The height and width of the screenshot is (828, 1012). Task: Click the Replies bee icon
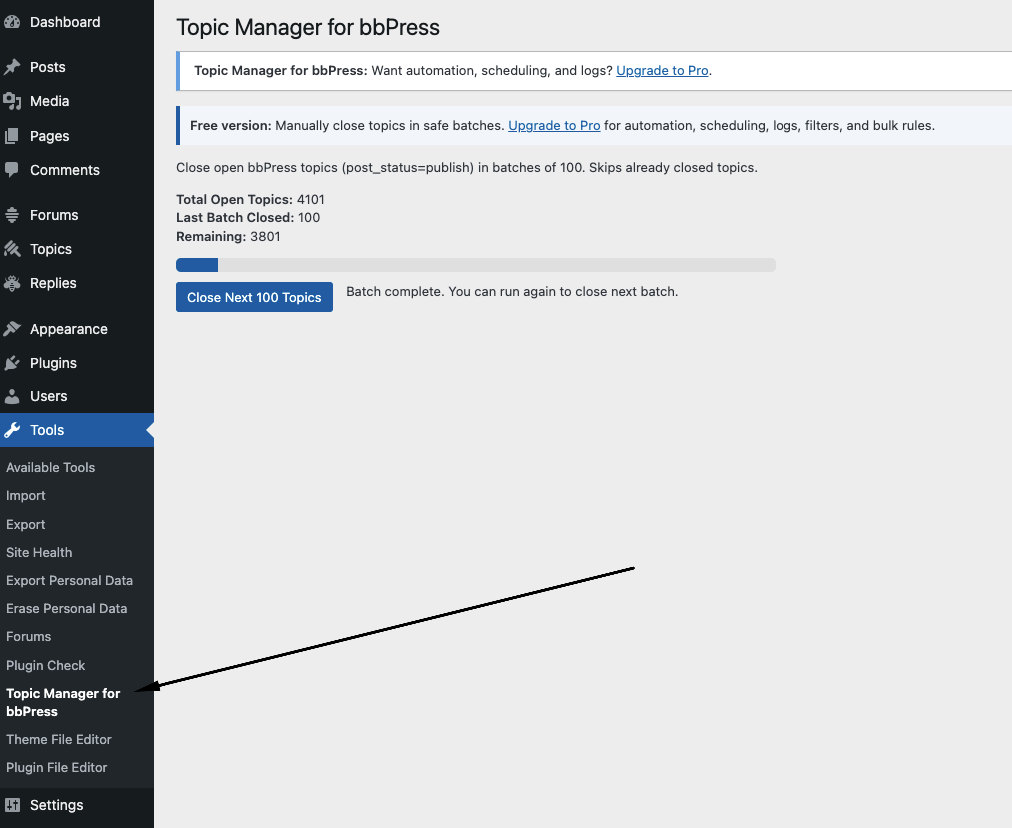[x=12, y=283]
